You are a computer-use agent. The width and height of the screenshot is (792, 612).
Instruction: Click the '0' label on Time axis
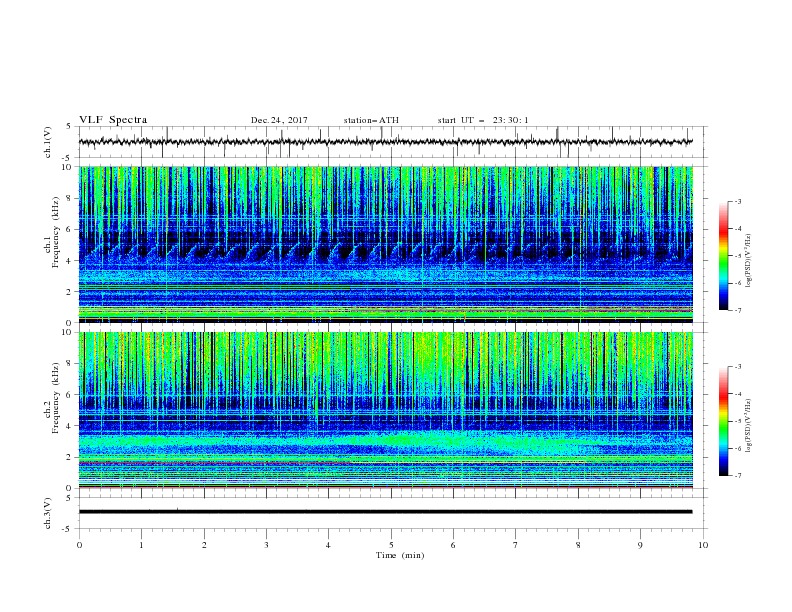[x=79, y=545]
